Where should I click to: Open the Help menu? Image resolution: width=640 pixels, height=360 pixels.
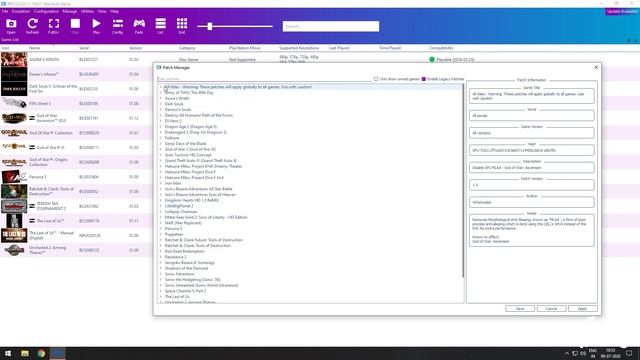click(x=115, y=11)
